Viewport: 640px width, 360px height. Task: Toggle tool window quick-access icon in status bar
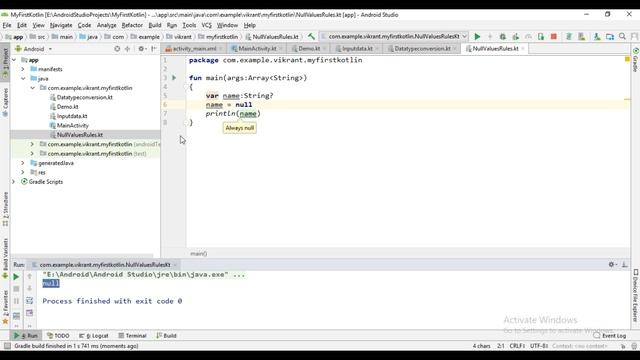pos(7,346)
